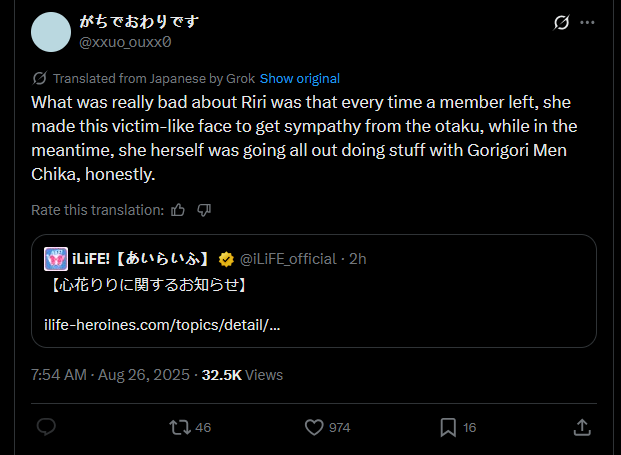Screen dimensions: 621x455
Task: Open the @xxuo_ouxx0 handle link
Action: pos(125,41)
